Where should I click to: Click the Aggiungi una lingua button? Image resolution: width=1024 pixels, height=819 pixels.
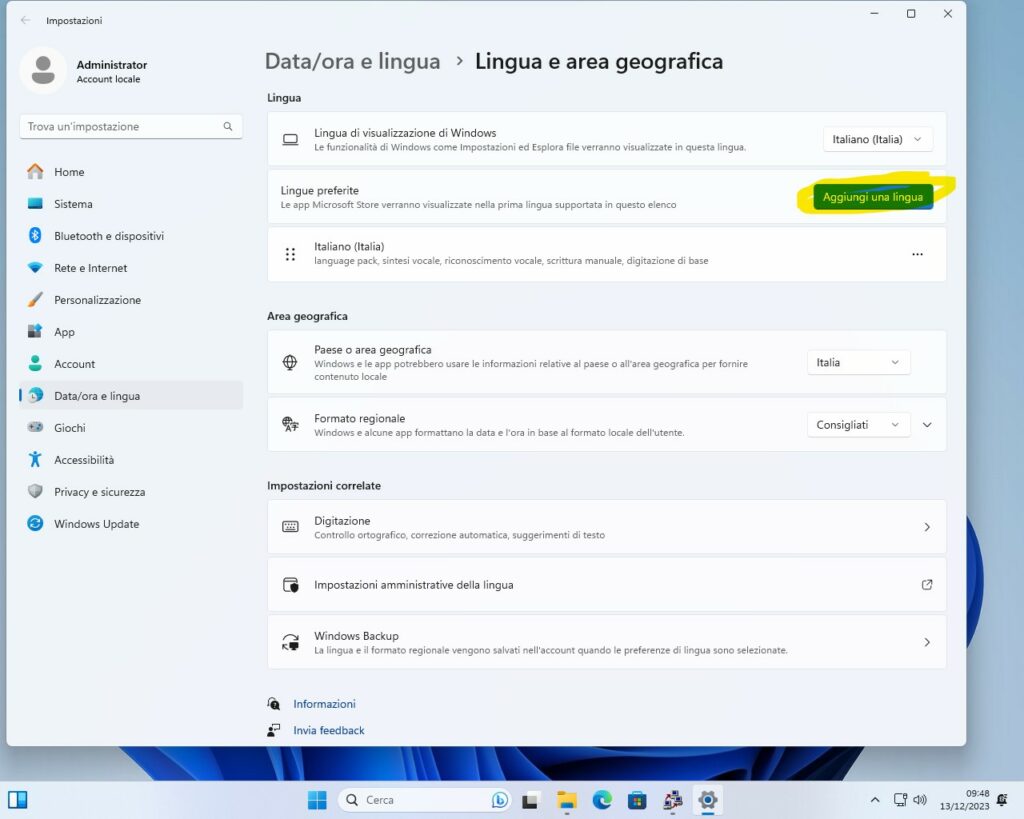(x=872, y=197)
